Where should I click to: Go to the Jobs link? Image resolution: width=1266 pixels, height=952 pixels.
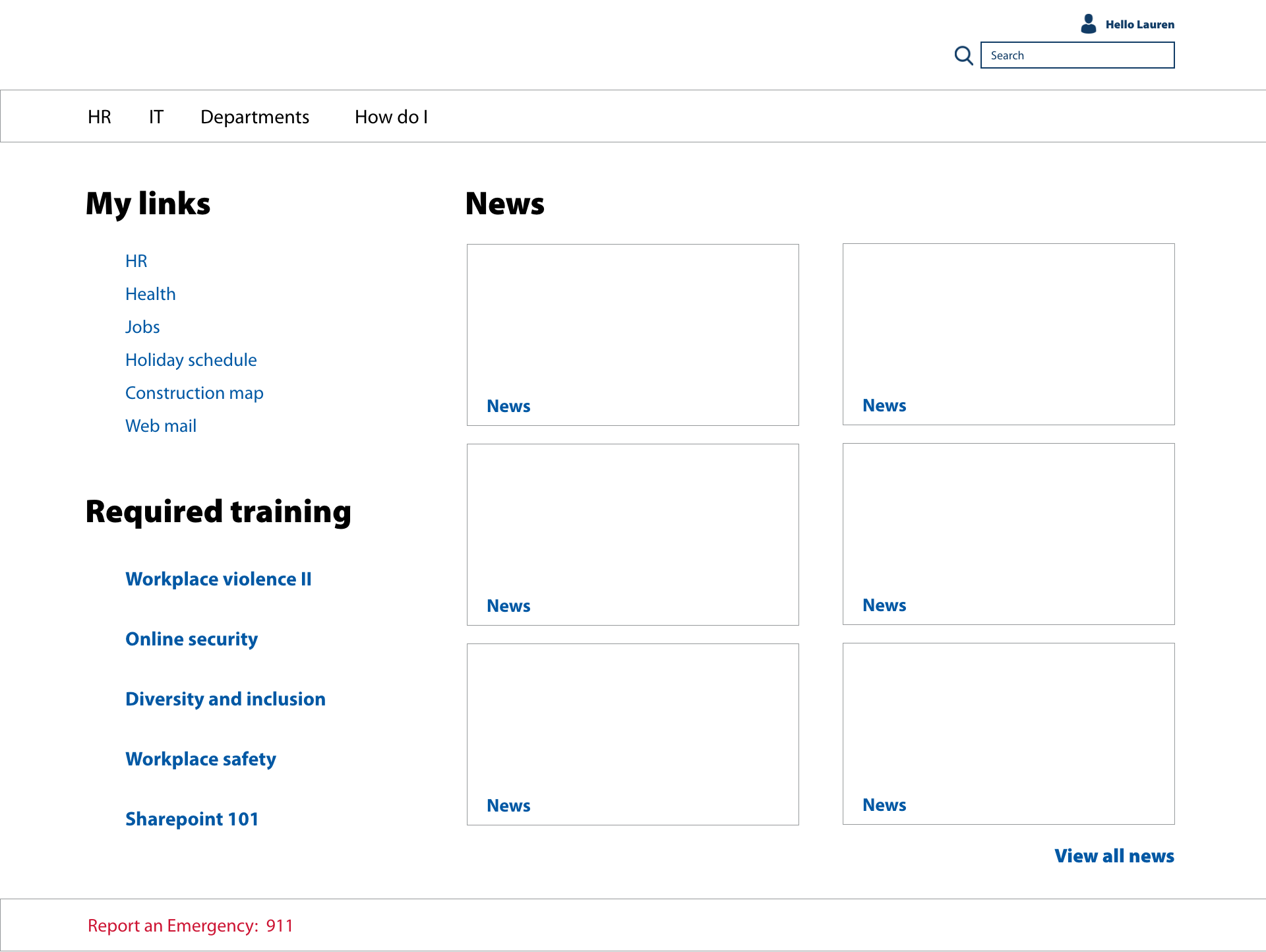tap(142, 327)
